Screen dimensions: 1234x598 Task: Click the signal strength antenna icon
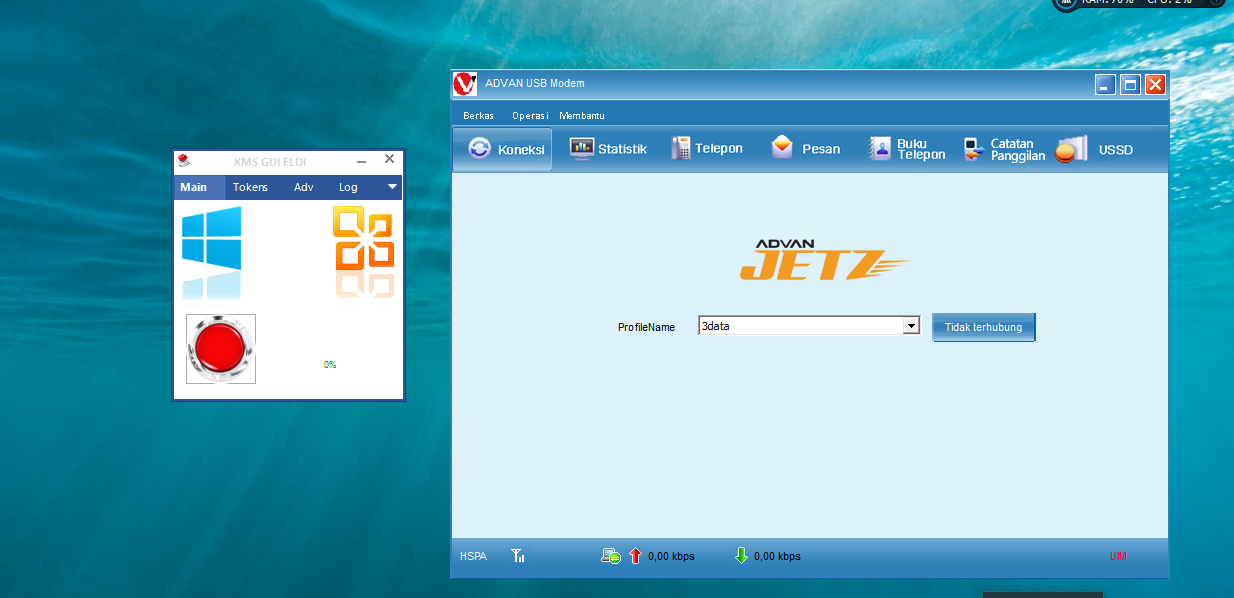click(518, 556)
